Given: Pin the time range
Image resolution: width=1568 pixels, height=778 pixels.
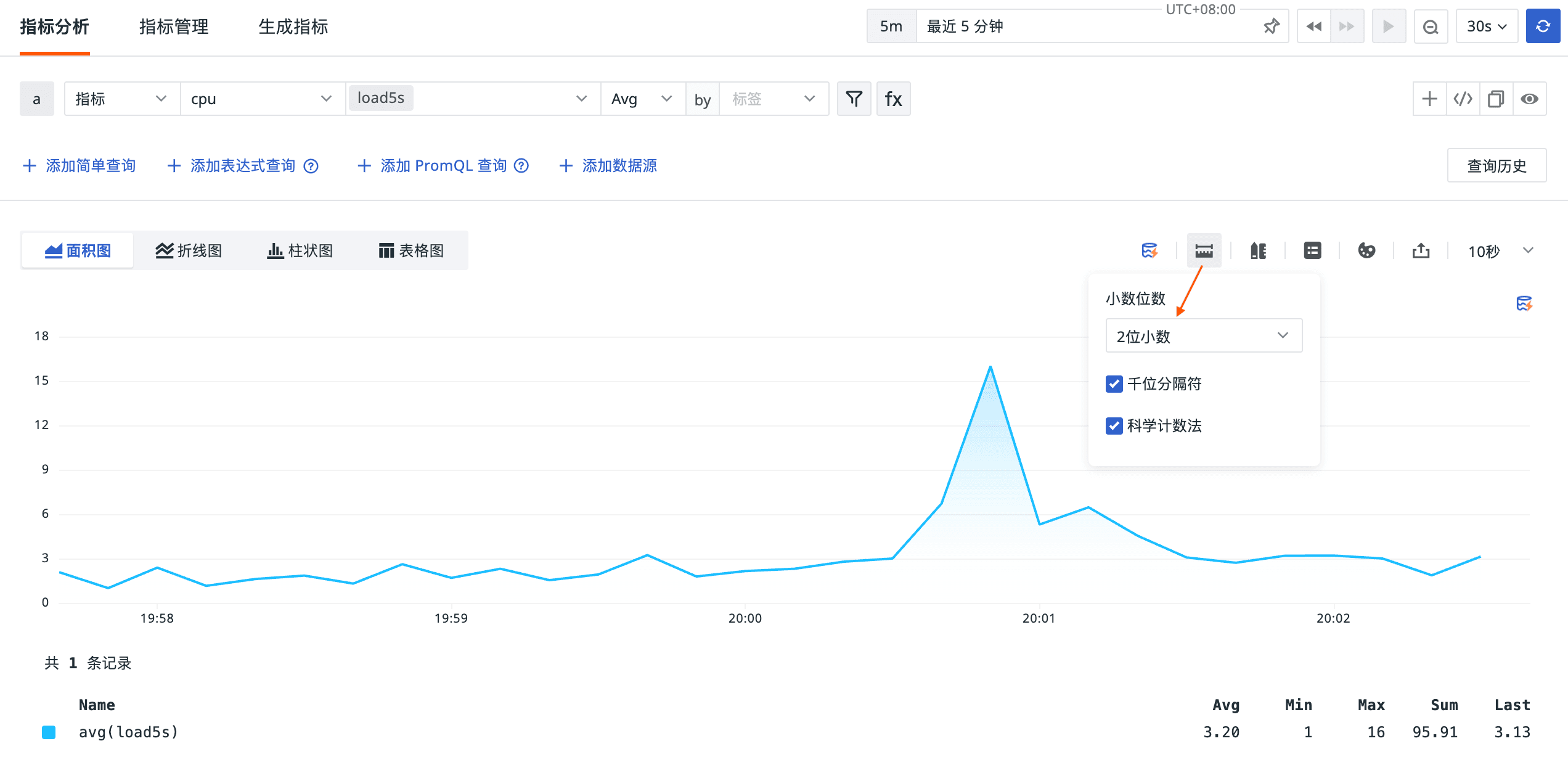Looking at the screenshot, I should [x=1271, y=26].
